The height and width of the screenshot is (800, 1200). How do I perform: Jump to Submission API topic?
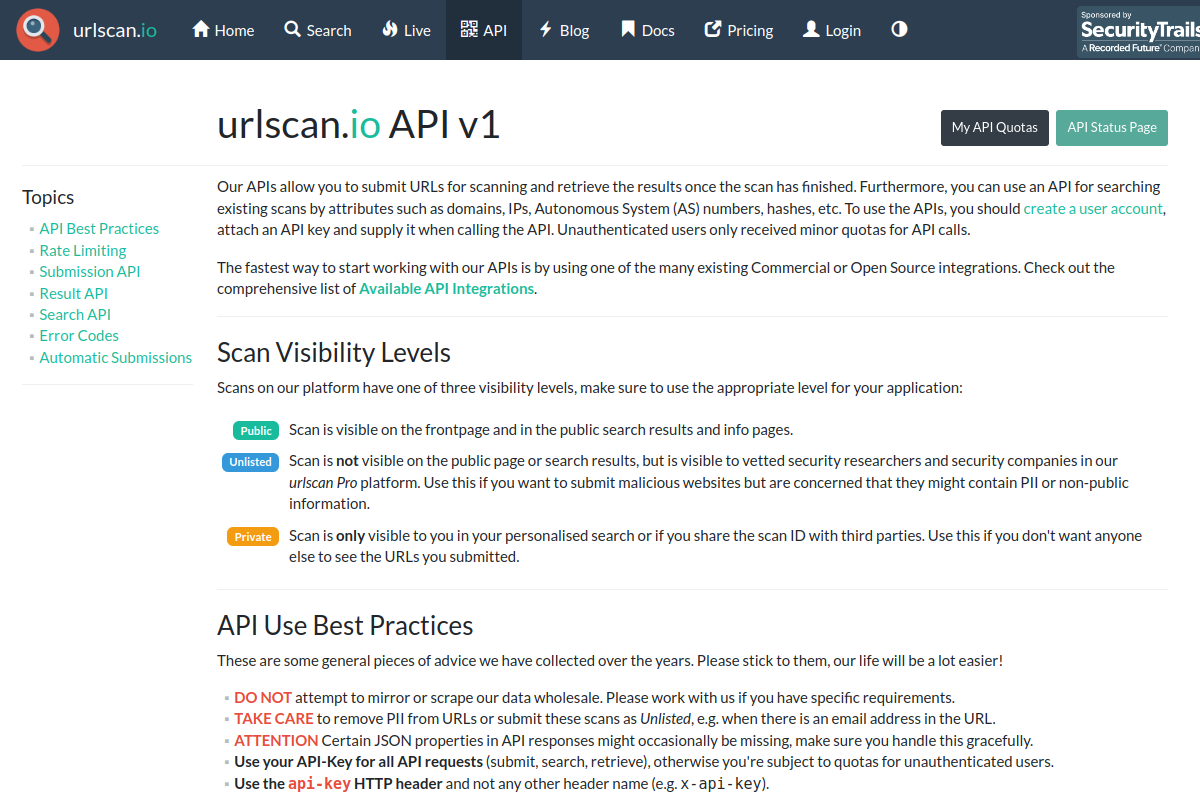pyautogui.click(x=90, y=272)
